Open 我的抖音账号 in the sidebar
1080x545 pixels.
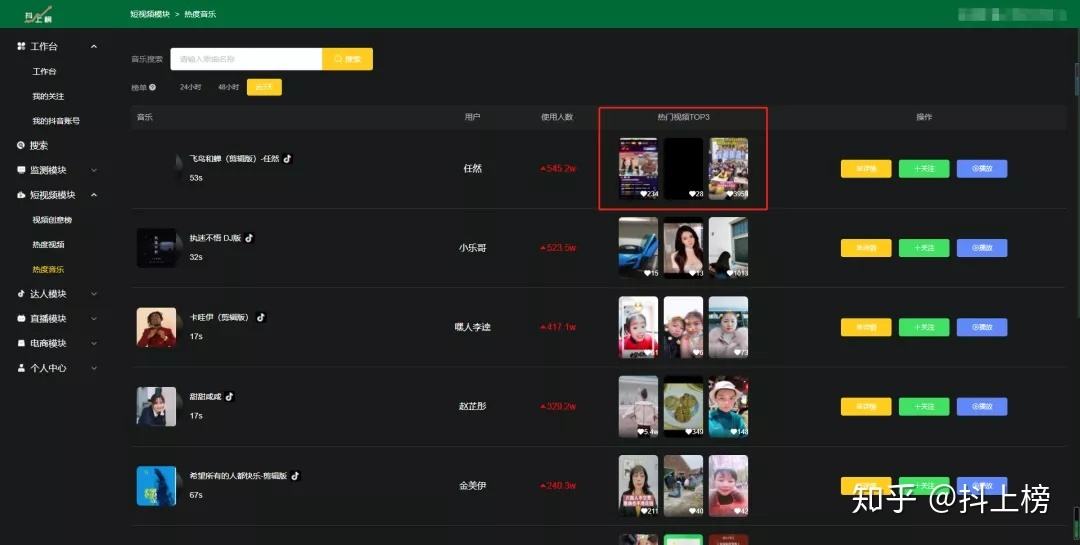point(56,121)
